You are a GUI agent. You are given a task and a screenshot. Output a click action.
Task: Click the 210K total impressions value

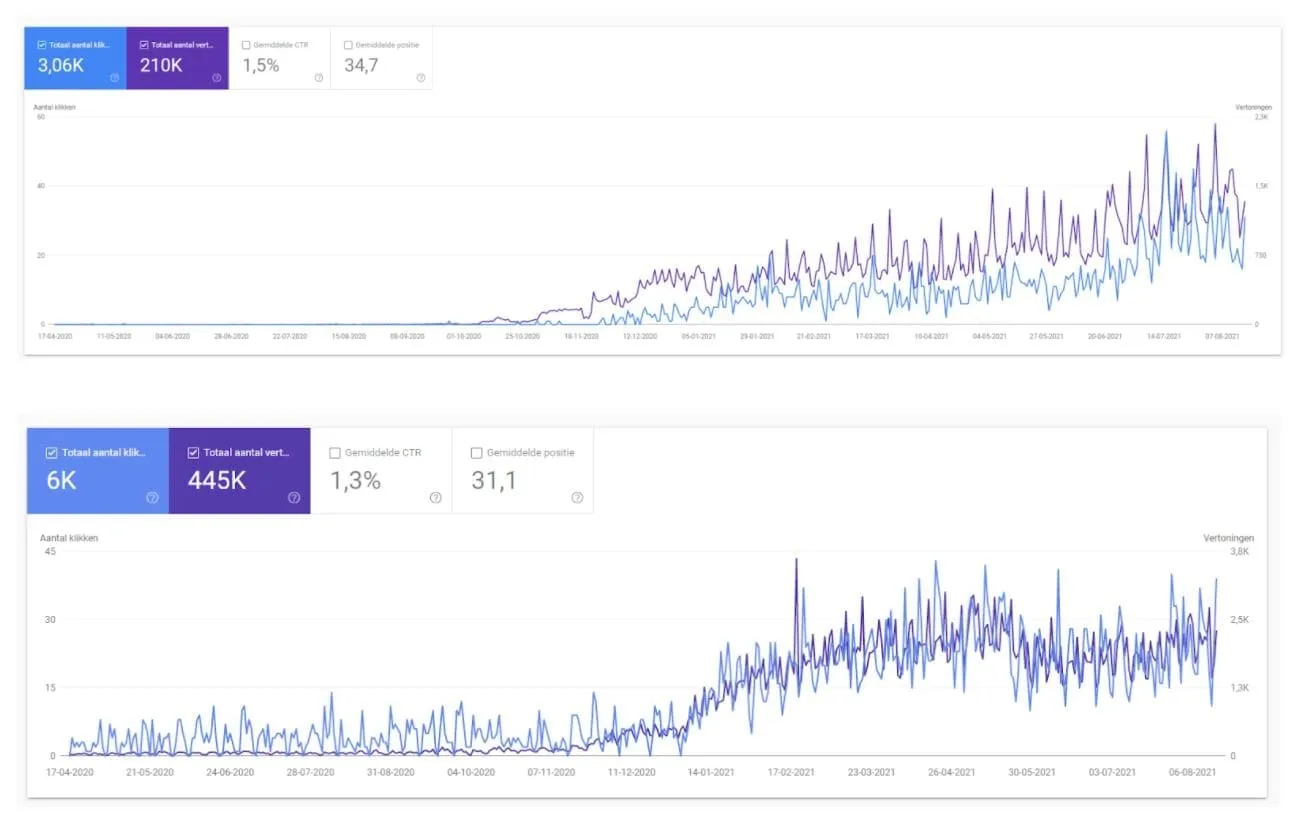(x=161, y=65)
